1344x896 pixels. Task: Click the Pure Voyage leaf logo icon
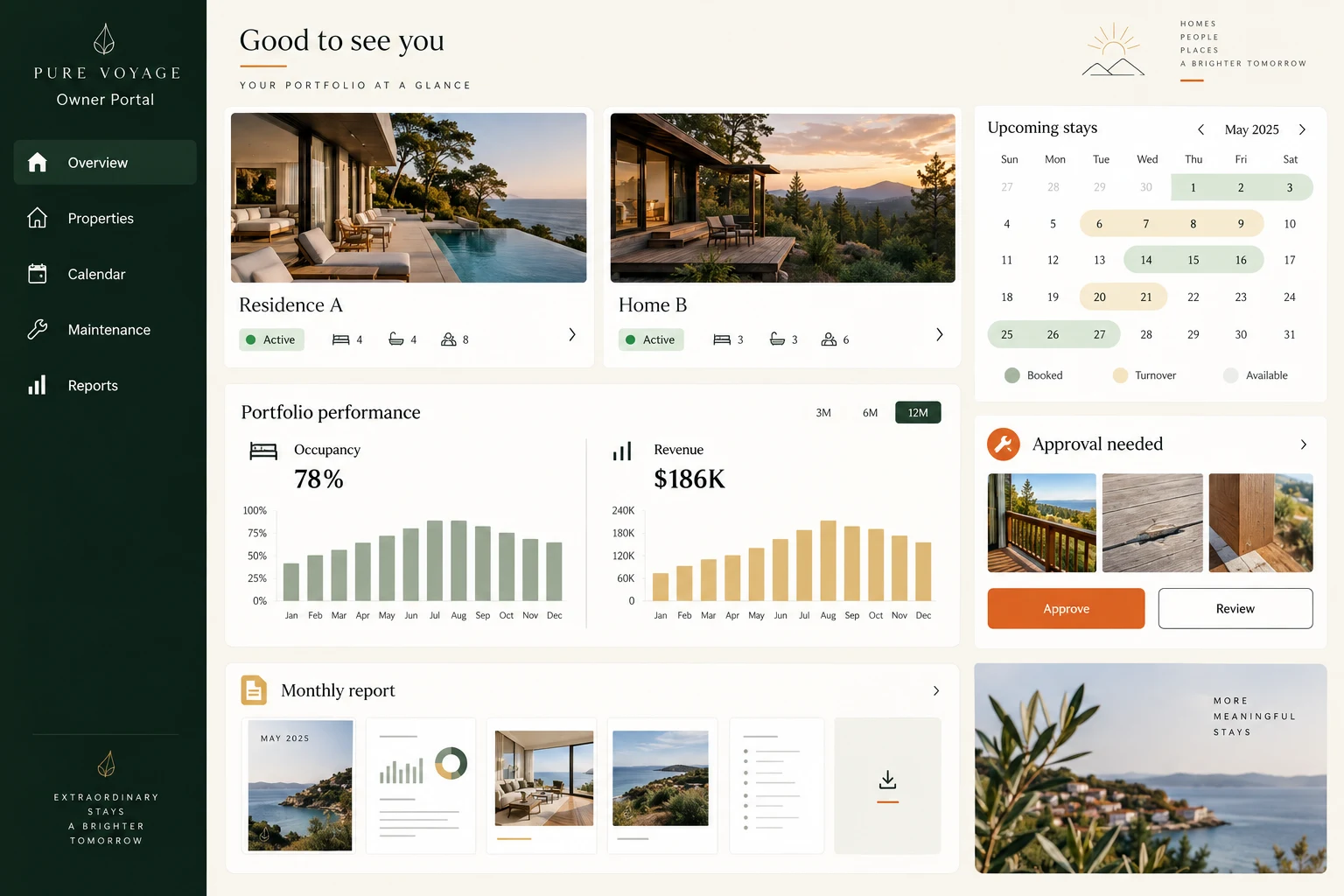pos(104,39)
